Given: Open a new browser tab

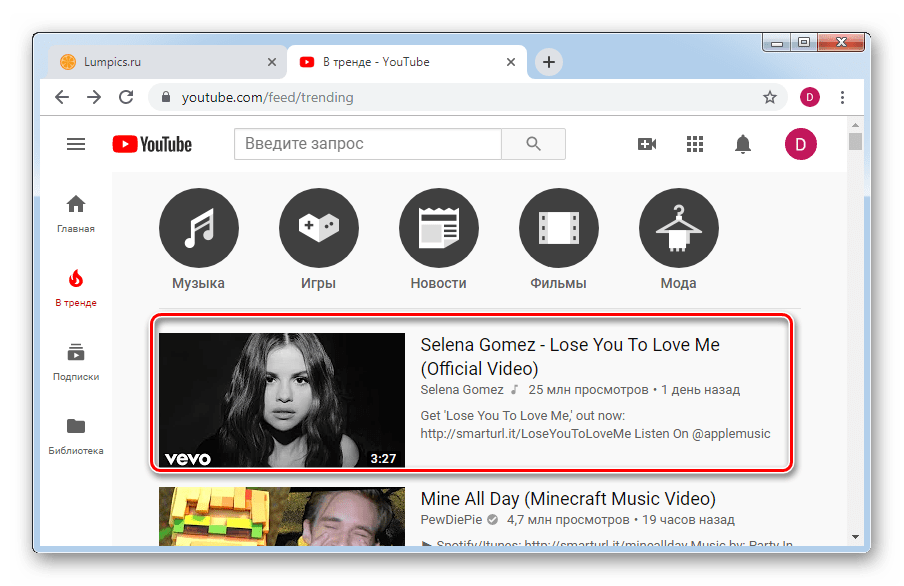Looking at the screenshot, I should (548, 62).
